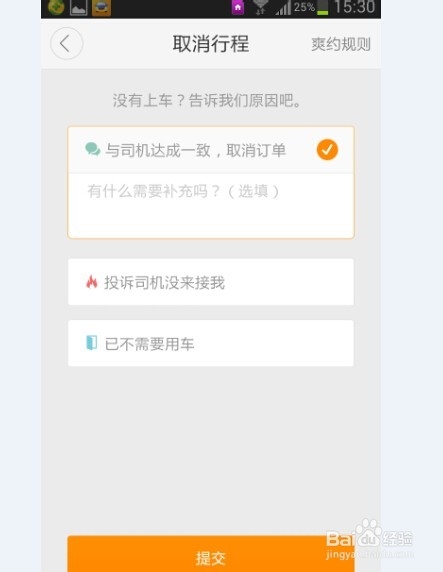
Task: Submit with the orange 提交 button
Action: [211, 555]
